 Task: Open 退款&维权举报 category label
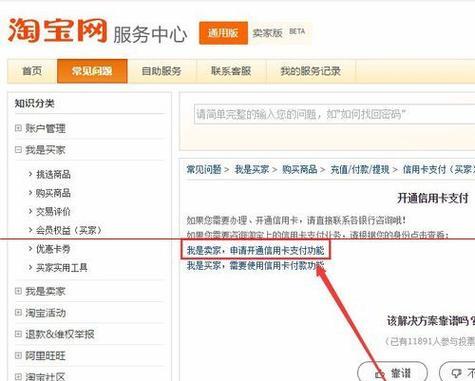[x=60, y=334]
